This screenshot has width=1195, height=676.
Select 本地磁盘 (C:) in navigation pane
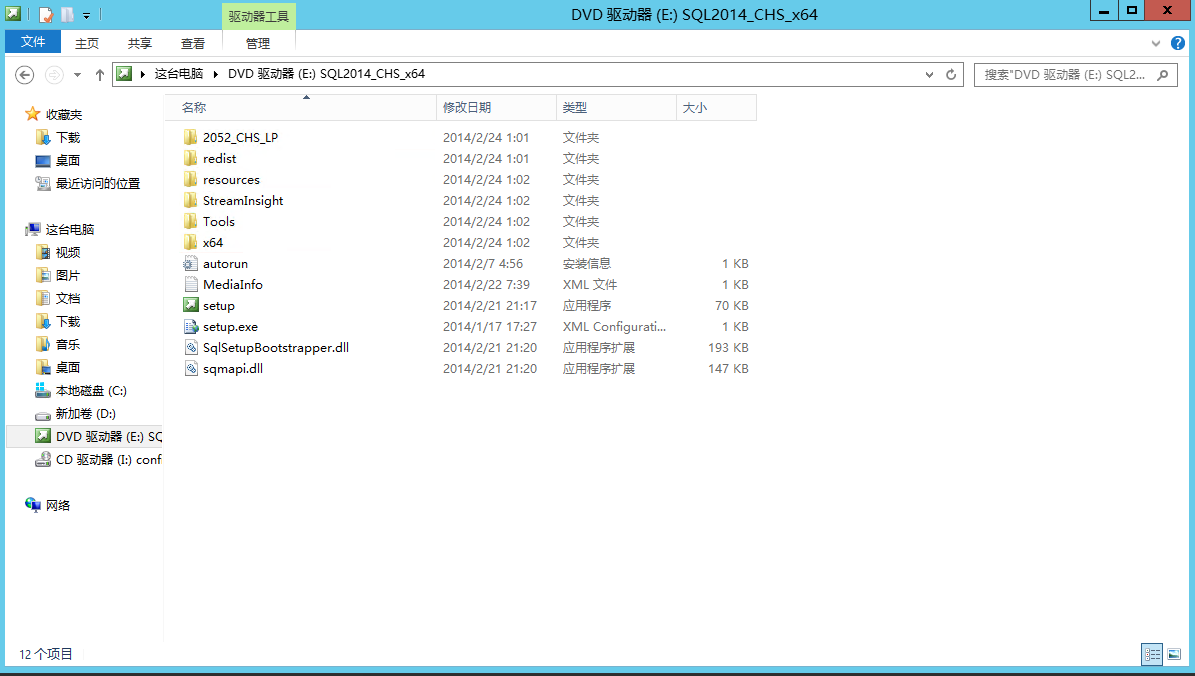pyautogui.click(x=90, y=390)
